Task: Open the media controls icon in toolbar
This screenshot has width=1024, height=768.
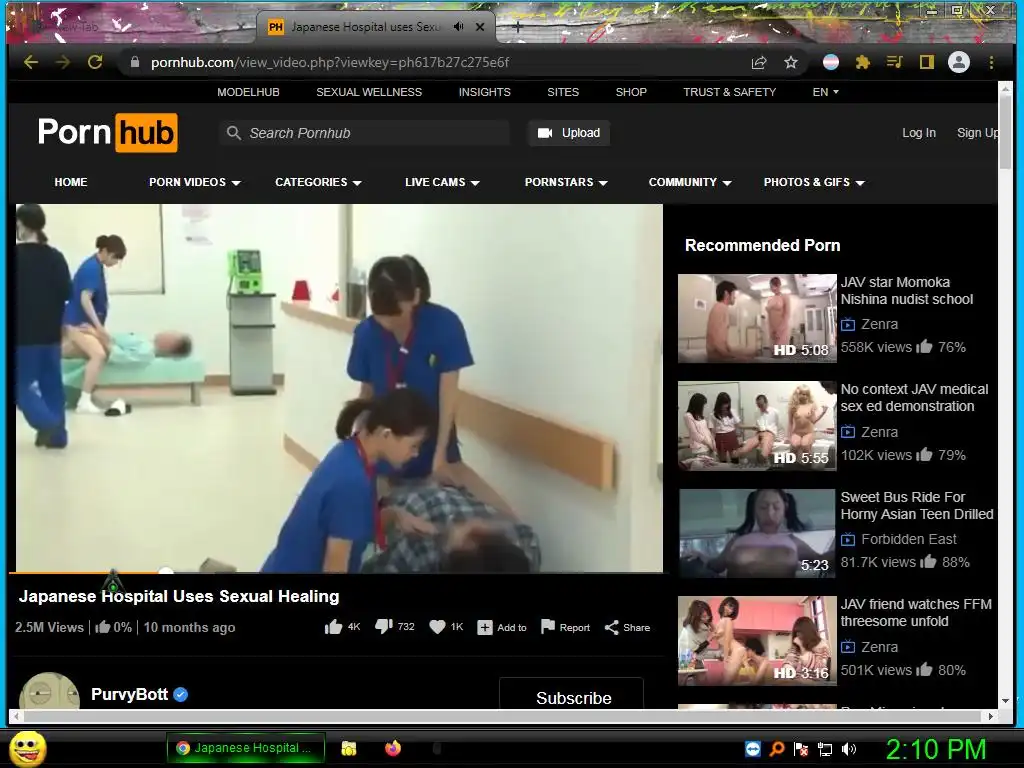Action: 895,62
